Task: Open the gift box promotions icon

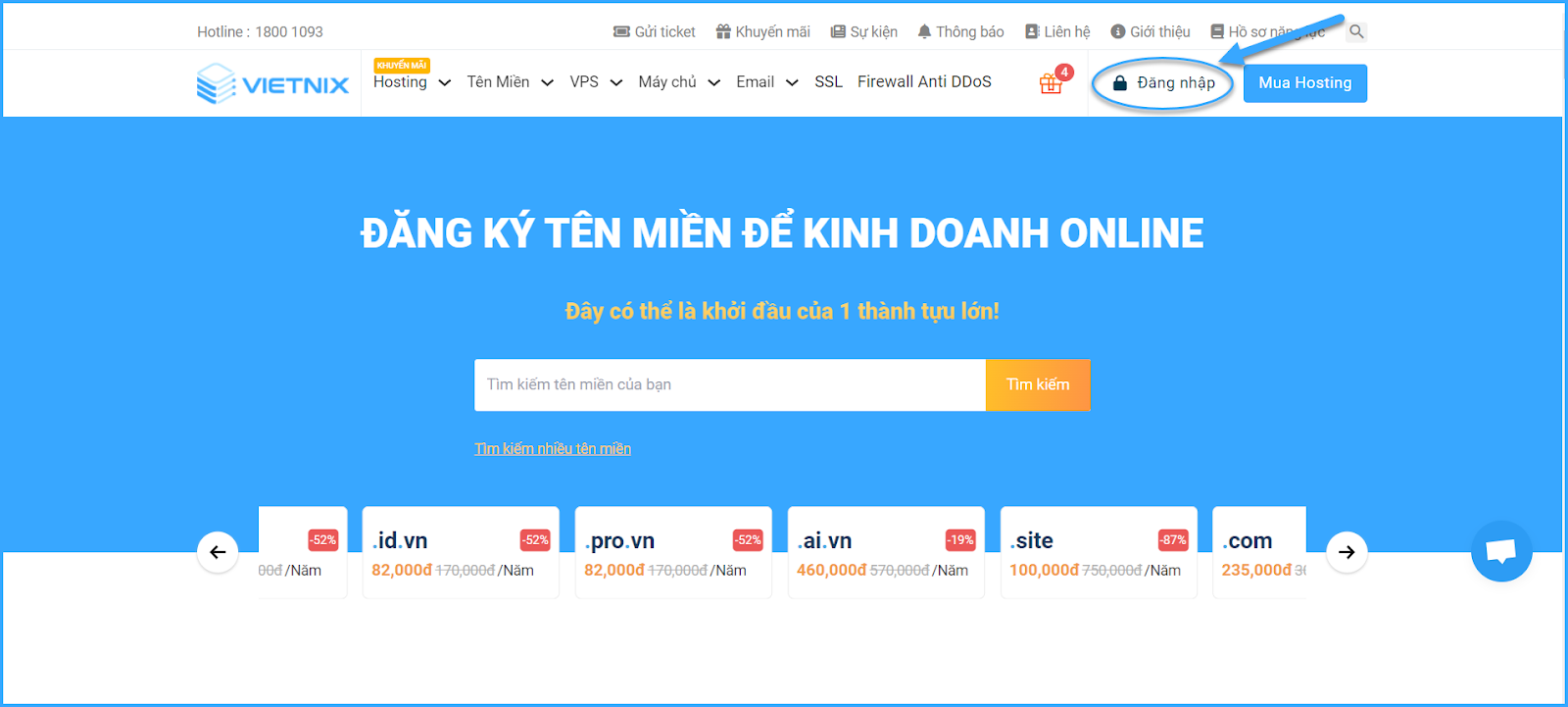Action: [x=1052, y=83]
